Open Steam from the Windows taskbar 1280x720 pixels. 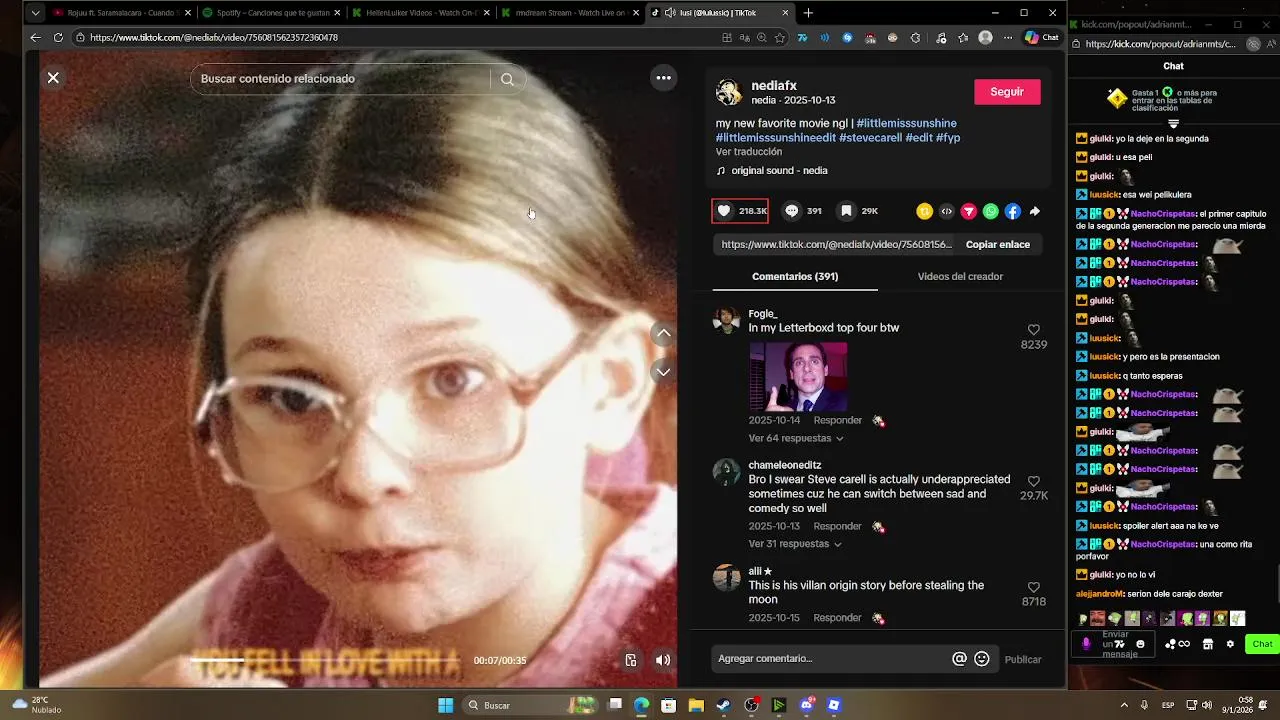coord(723,705)
